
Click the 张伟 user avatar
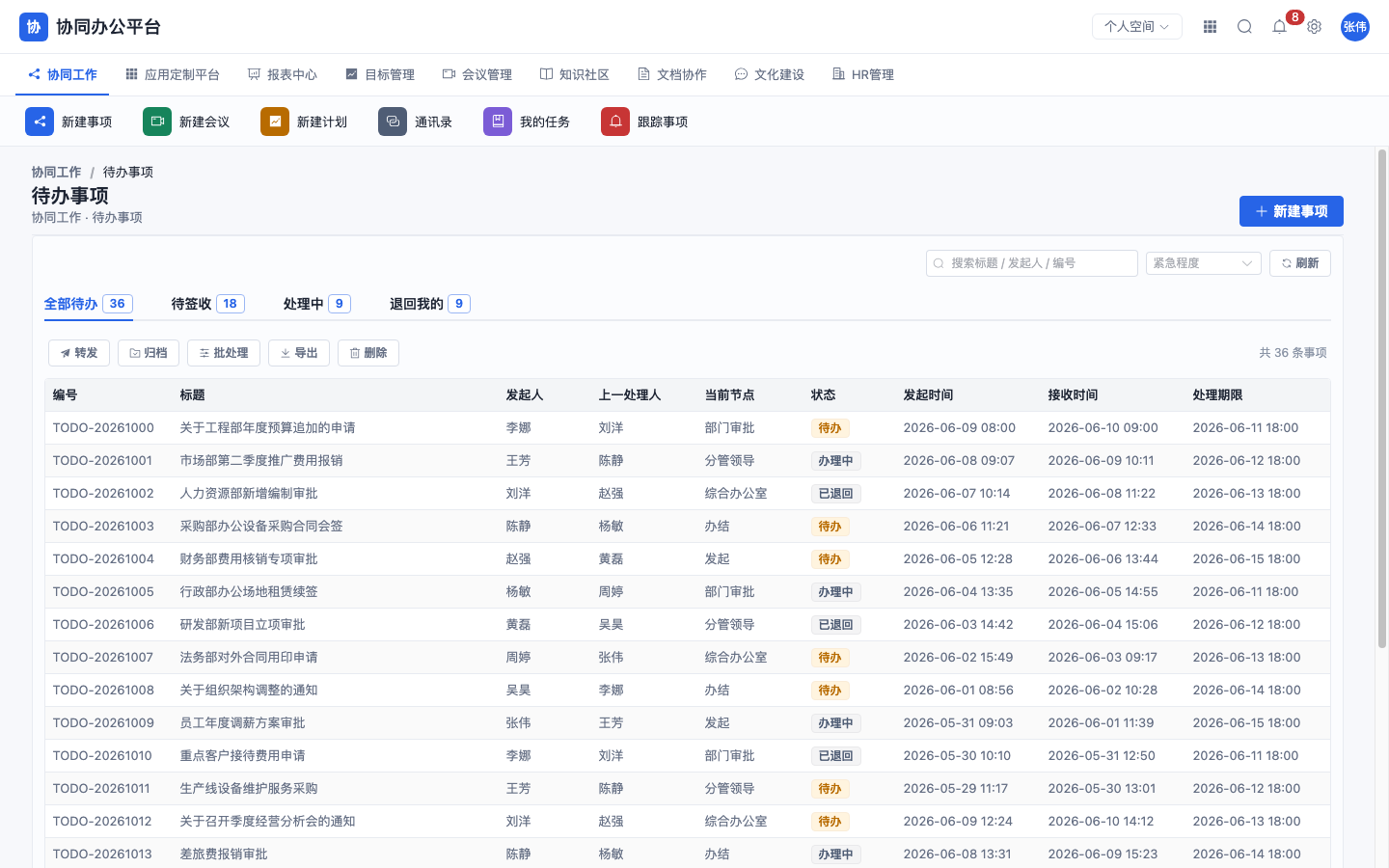click(1355, 27)
